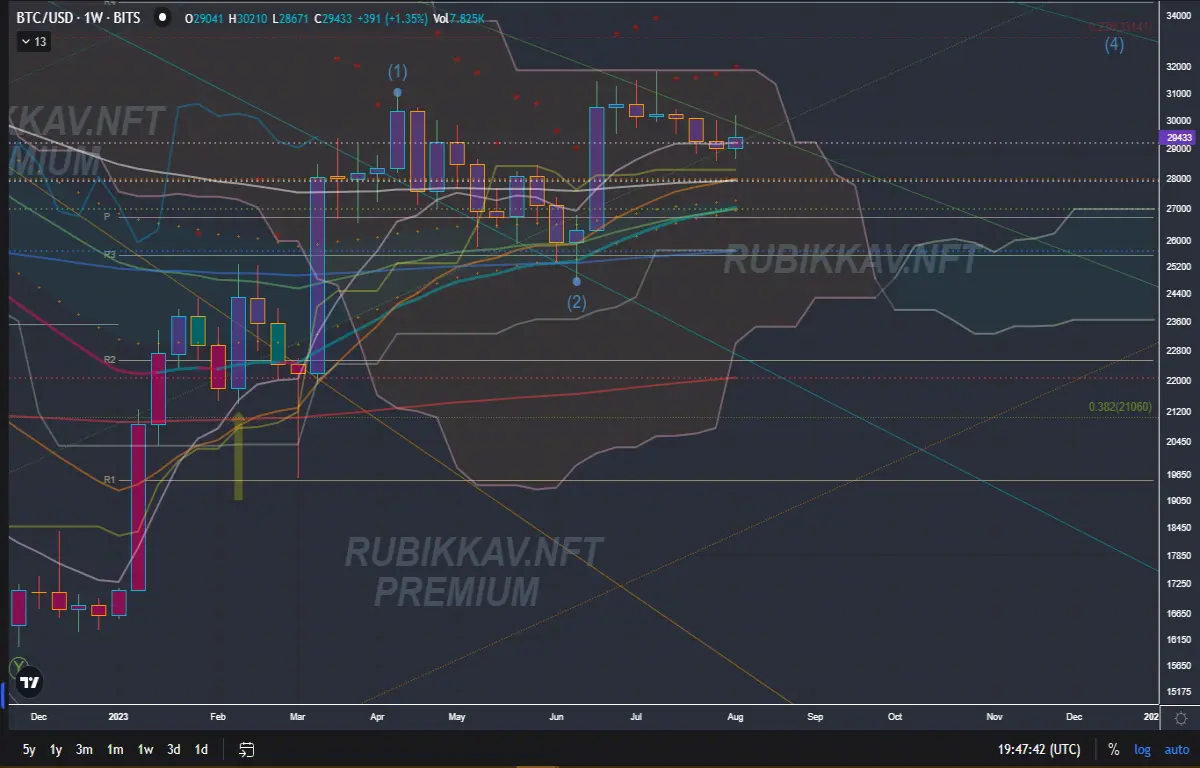Image resolution: width=1200 pixels, height=768 pixels.
Task: Click the Fibonacci label 0.382(21060)
Action: pos(1120,407)
